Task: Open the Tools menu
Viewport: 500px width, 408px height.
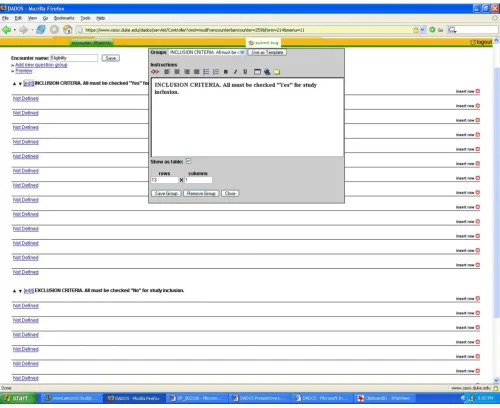Action: click(85, 18)
